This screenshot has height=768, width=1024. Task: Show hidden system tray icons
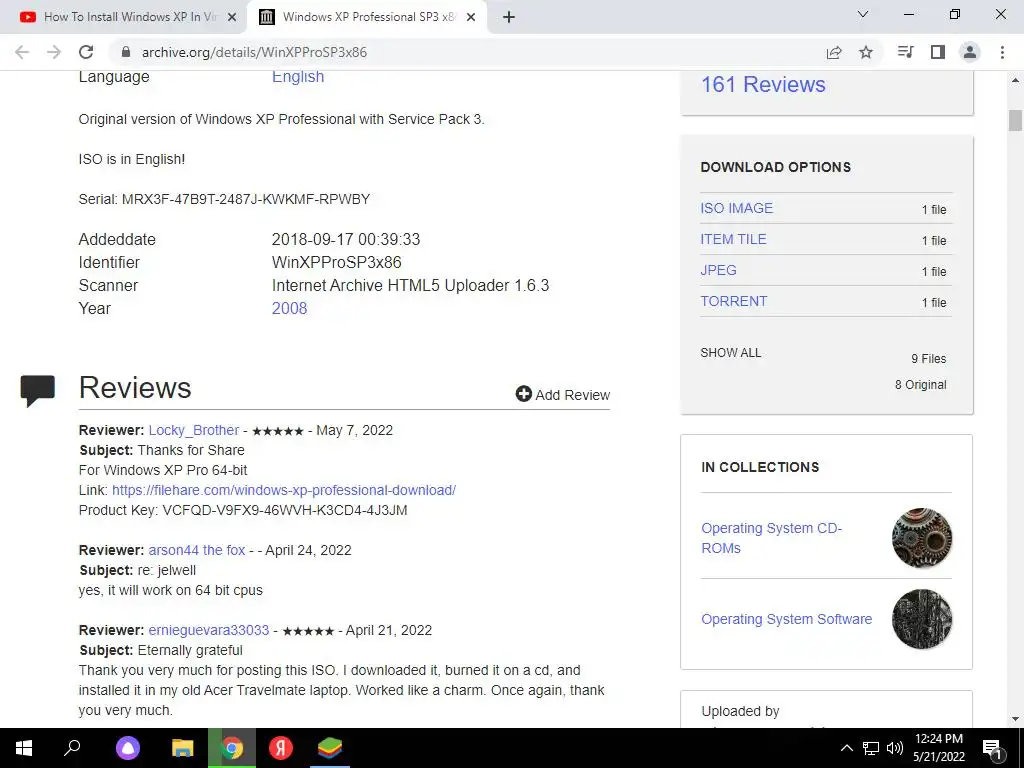(x=846, y=748)
